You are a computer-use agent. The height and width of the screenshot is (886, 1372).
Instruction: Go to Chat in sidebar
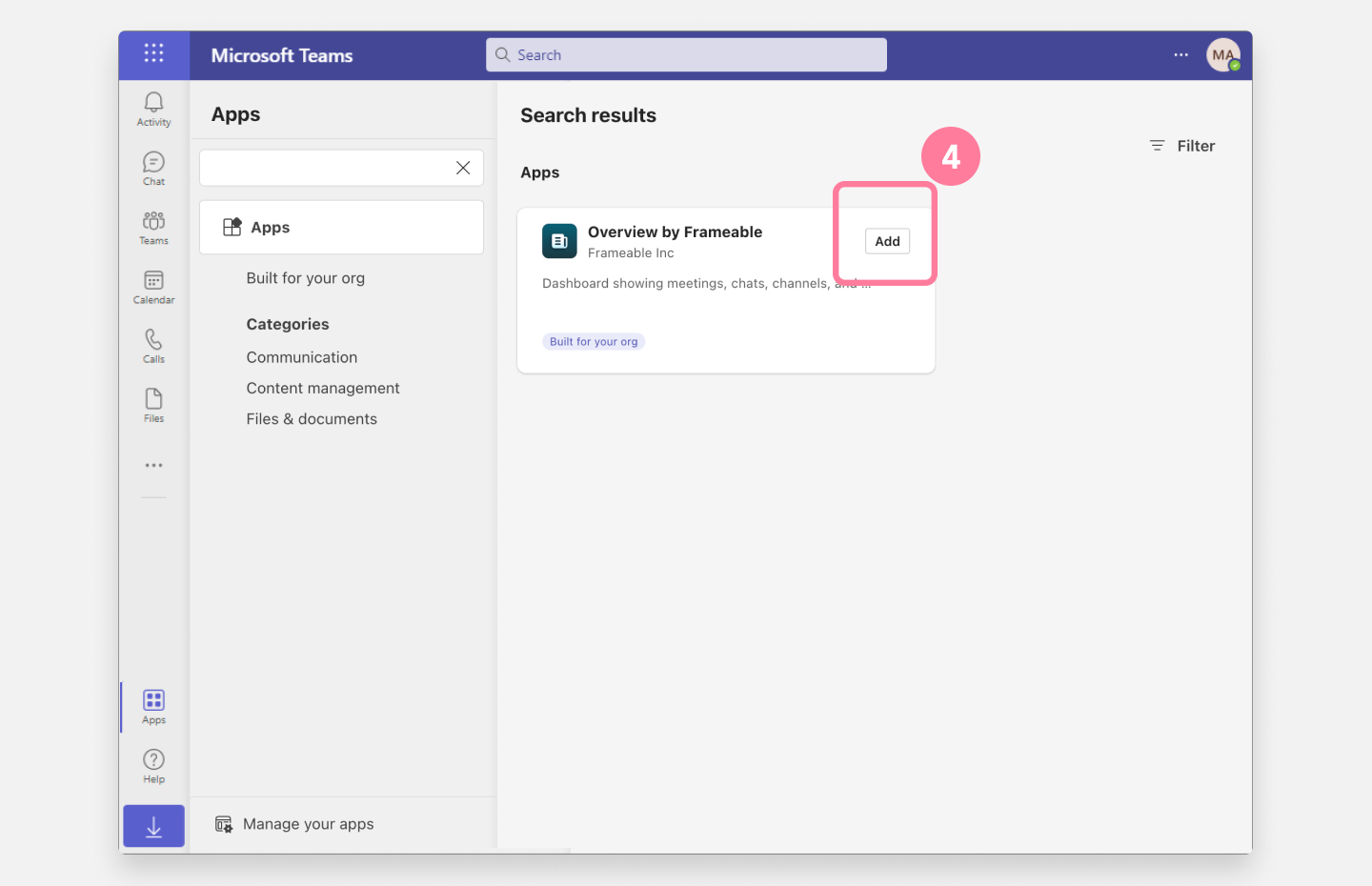tap(153, 169)
